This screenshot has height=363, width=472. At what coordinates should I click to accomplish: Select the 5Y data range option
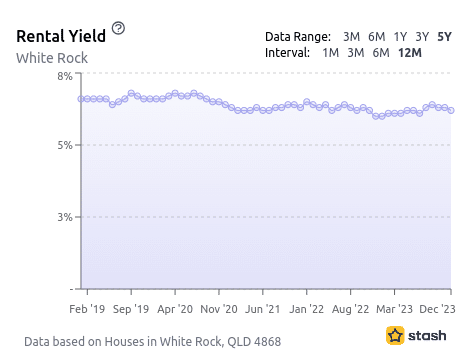(445, 37)
